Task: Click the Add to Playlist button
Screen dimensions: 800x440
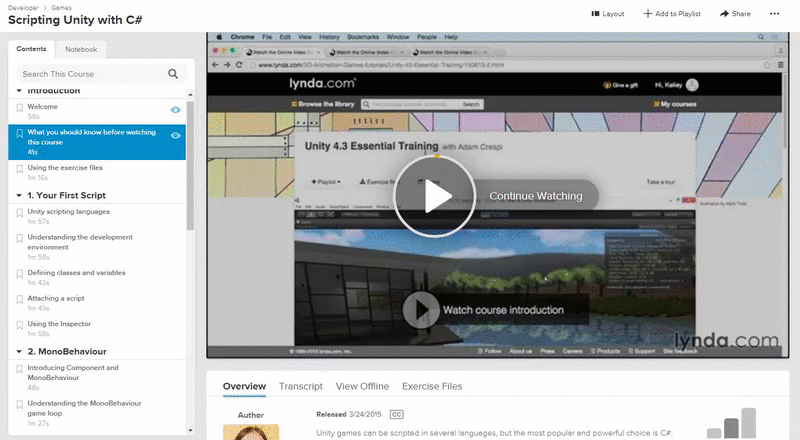Action: click(672, 14)
